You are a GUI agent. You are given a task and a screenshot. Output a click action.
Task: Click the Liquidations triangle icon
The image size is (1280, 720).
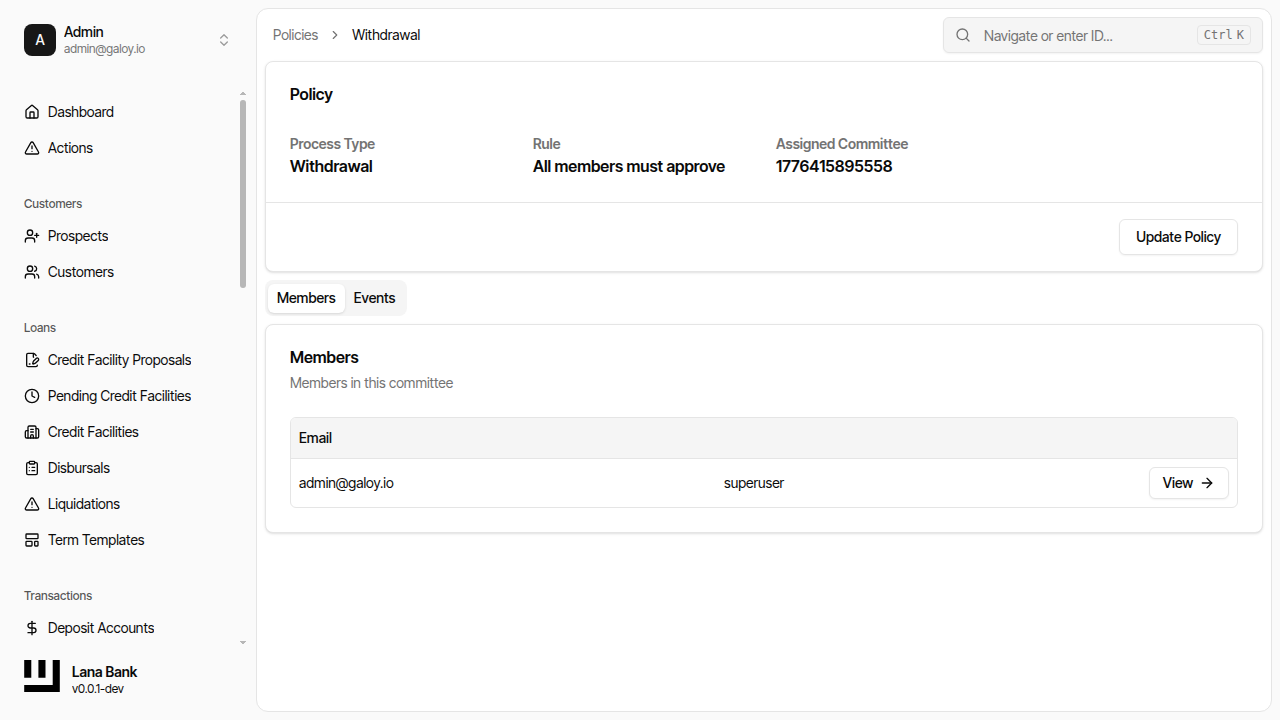[x=32, y=504]
